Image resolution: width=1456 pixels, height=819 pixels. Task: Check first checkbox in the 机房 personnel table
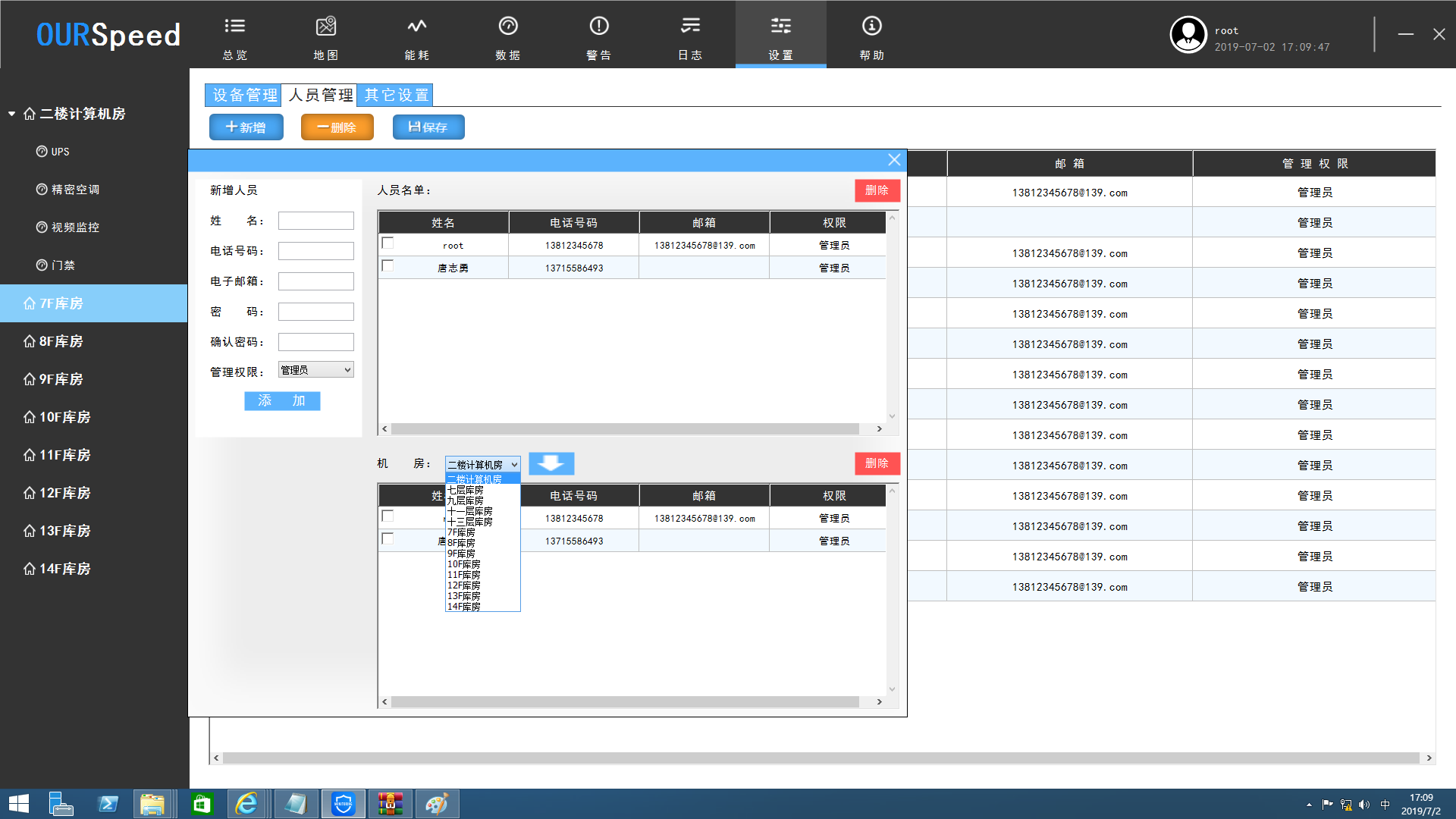pyautogui.click(x=388, y=516)
